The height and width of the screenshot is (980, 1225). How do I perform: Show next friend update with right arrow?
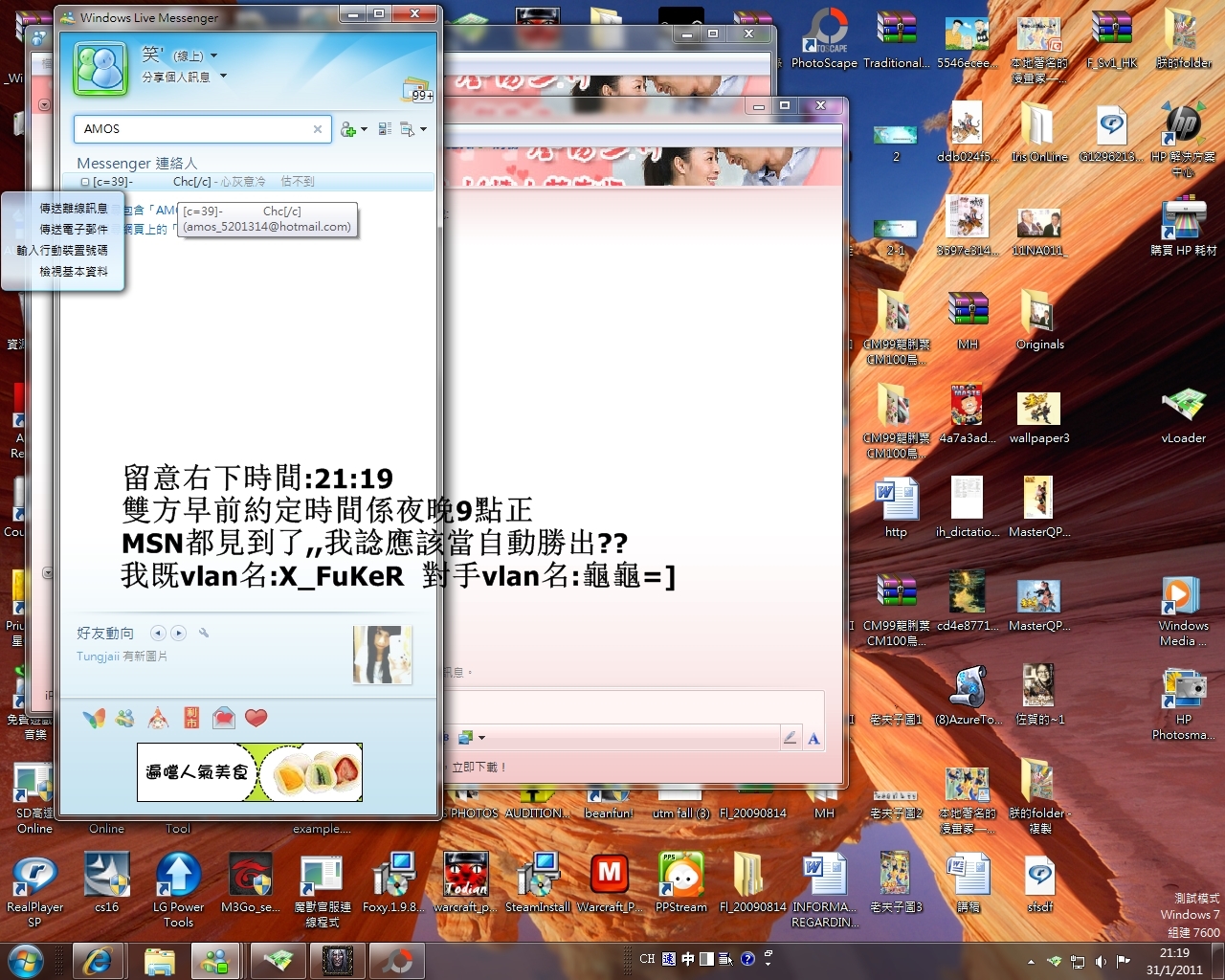point(178,633)
